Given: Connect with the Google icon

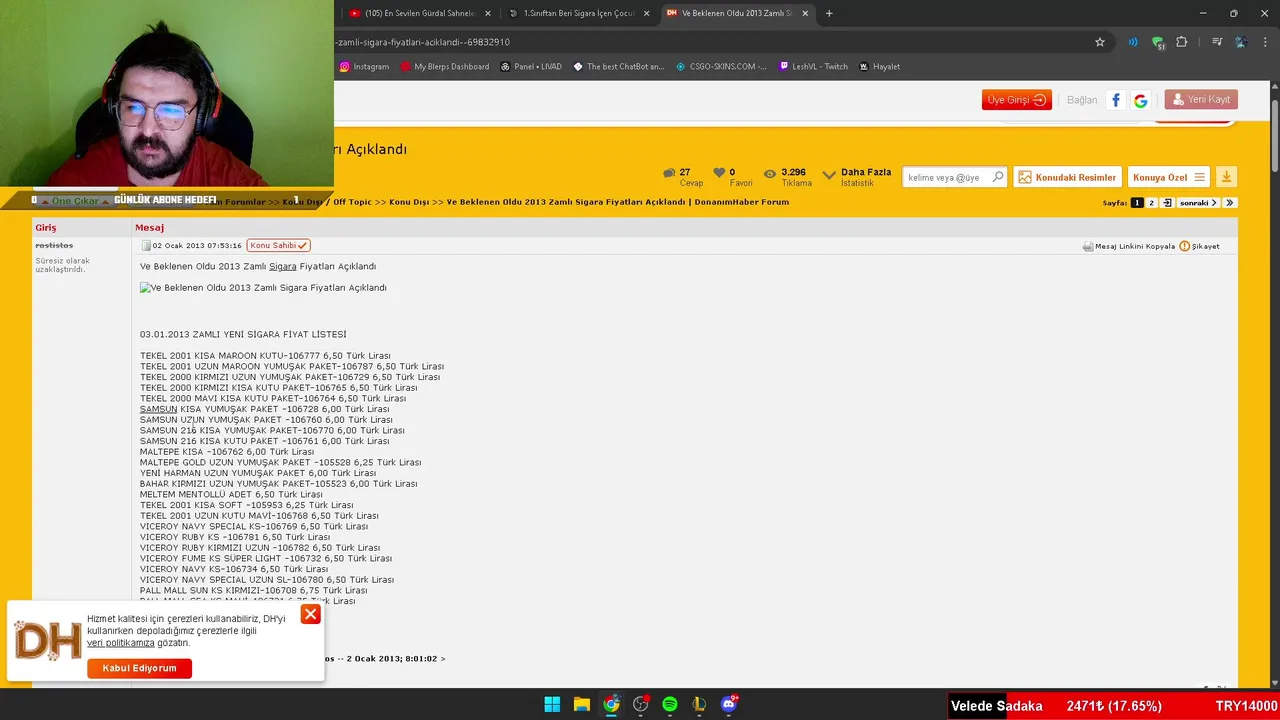Looking at the screenshot, I should [1140, 100].
